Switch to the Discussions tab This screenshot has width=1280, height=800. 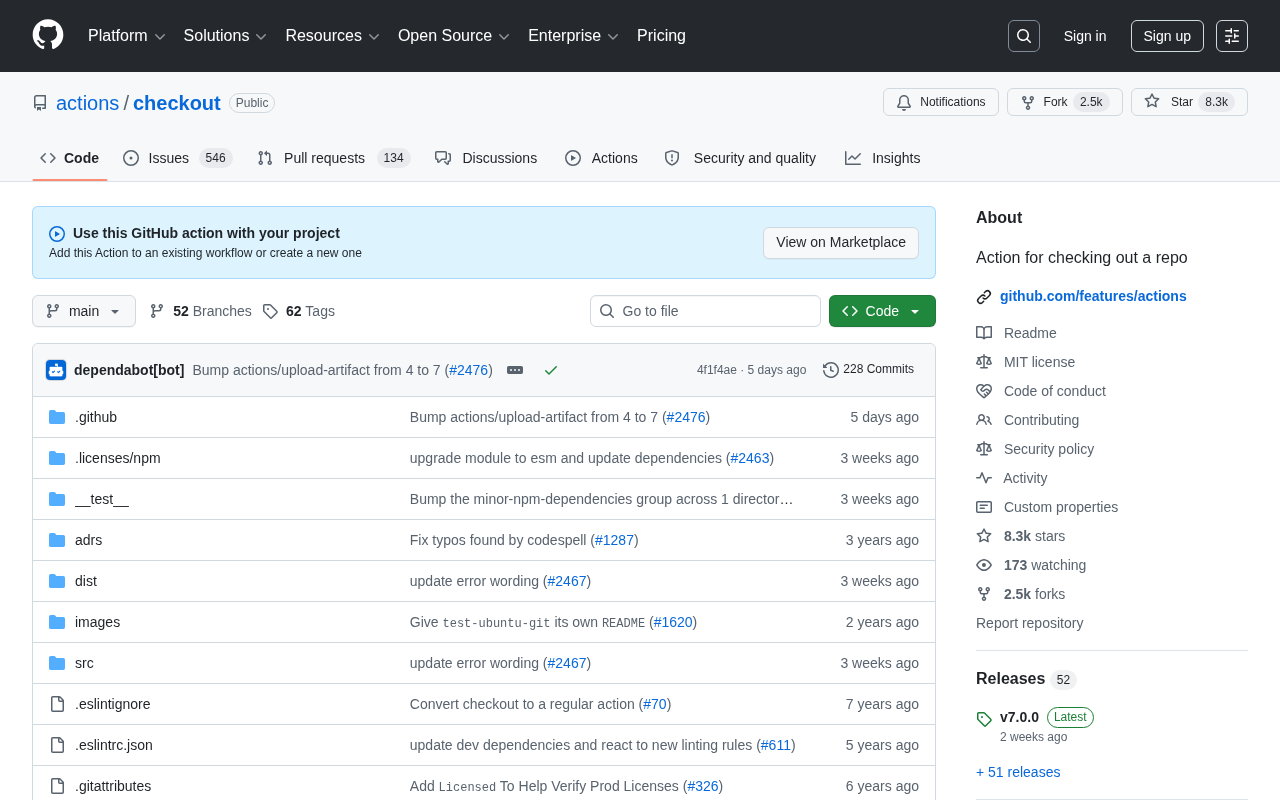486,158
